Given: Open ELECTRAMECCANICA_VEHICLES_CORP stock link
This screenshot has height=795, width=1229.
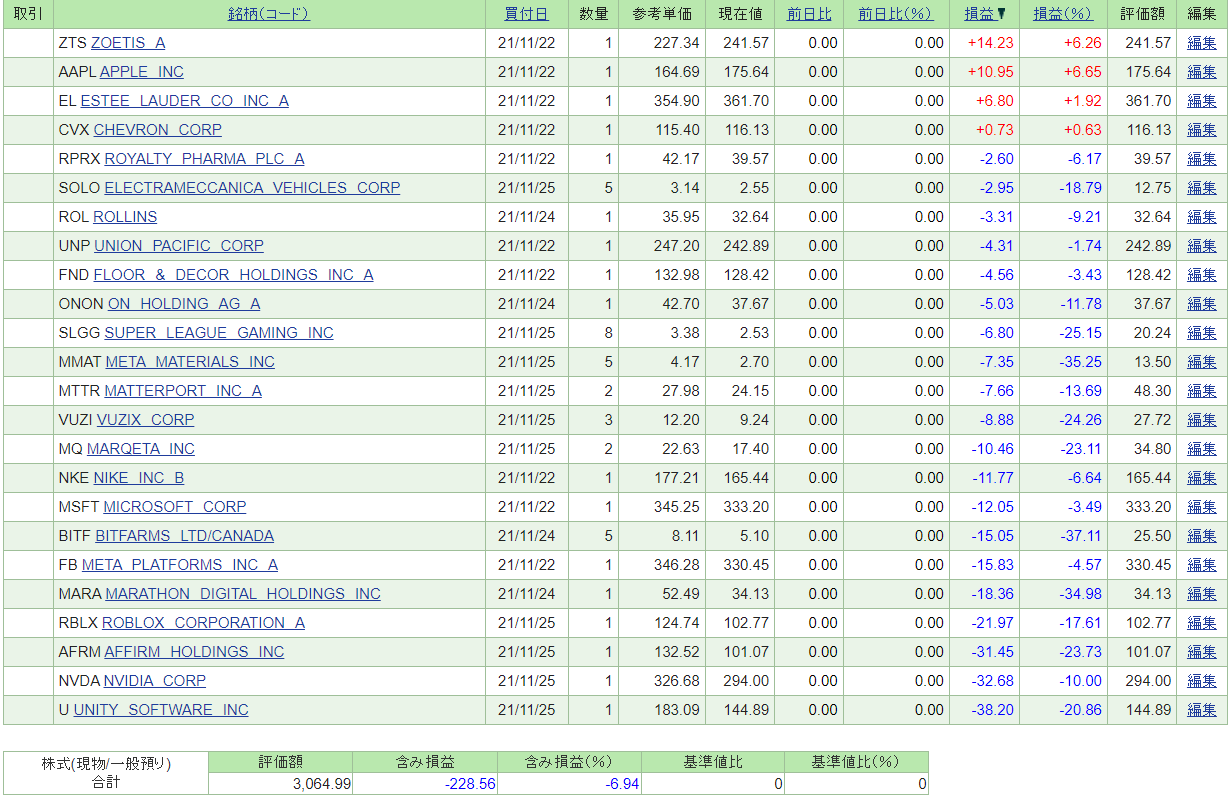Looking at the screenshot, I should (x=252, y=188).
